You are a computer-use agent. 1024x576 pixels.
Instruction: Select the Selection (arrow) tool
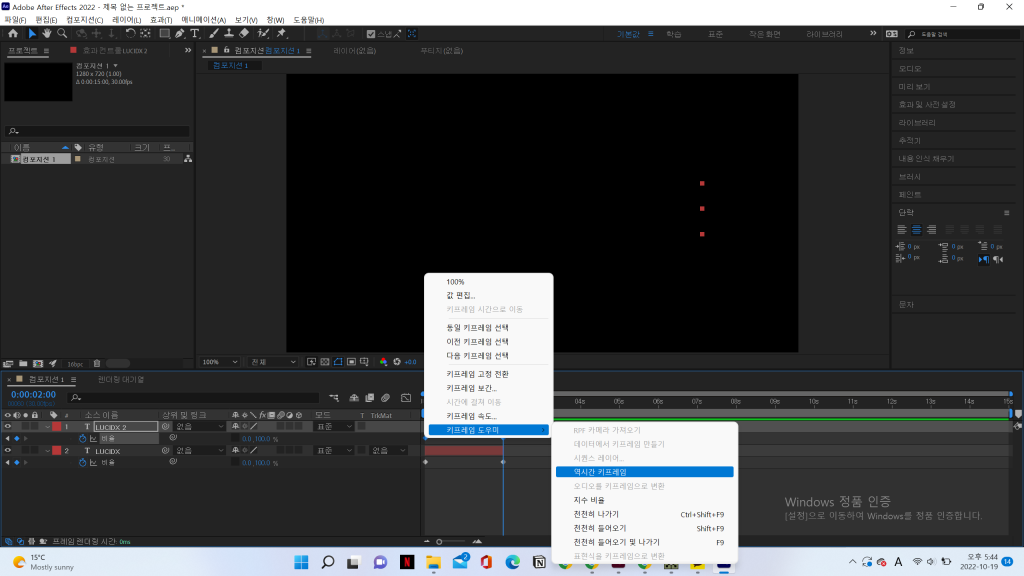[32, 33]
